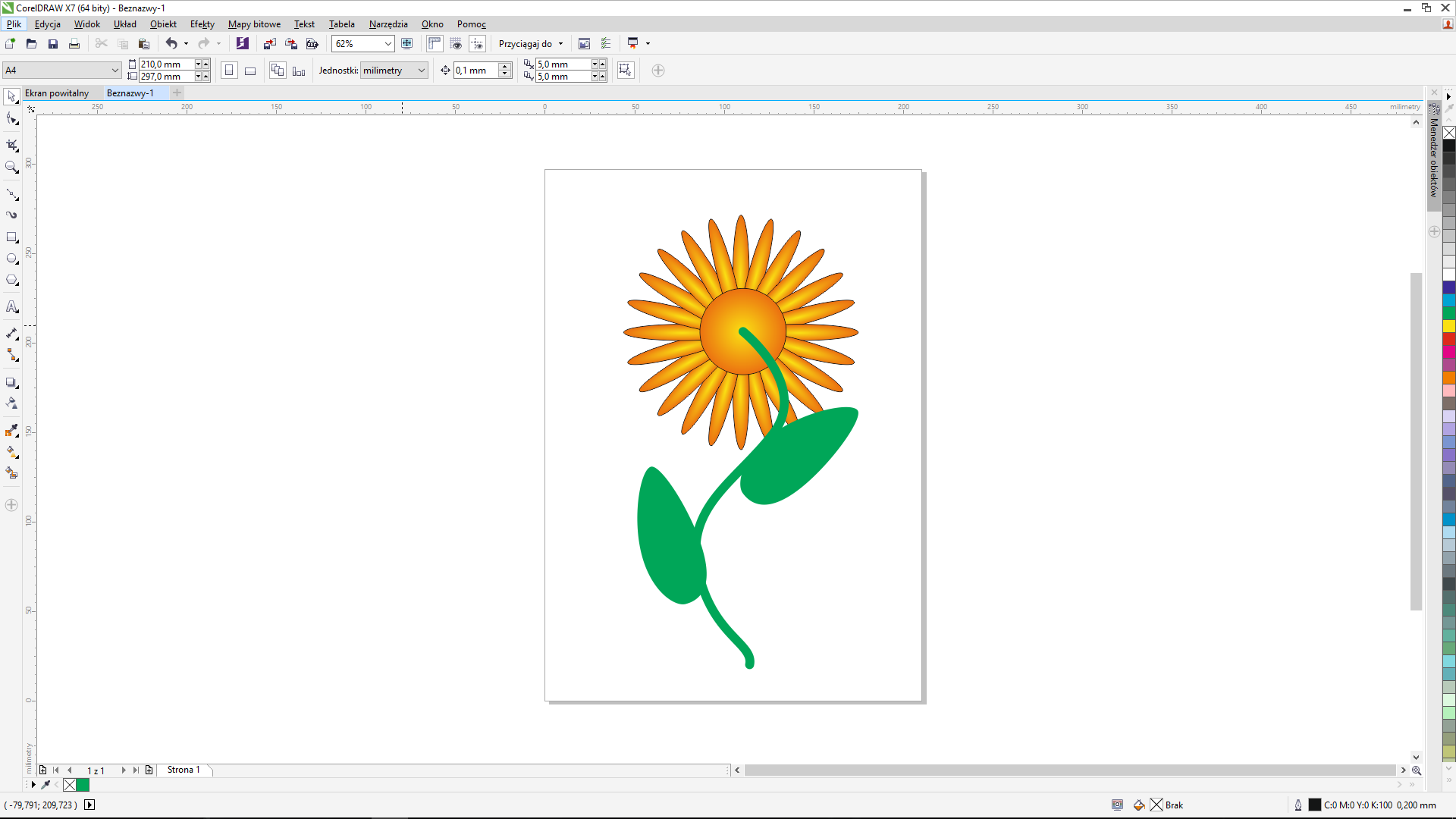Select the Zoom tool in toolbox

click(x=11, y=167)
